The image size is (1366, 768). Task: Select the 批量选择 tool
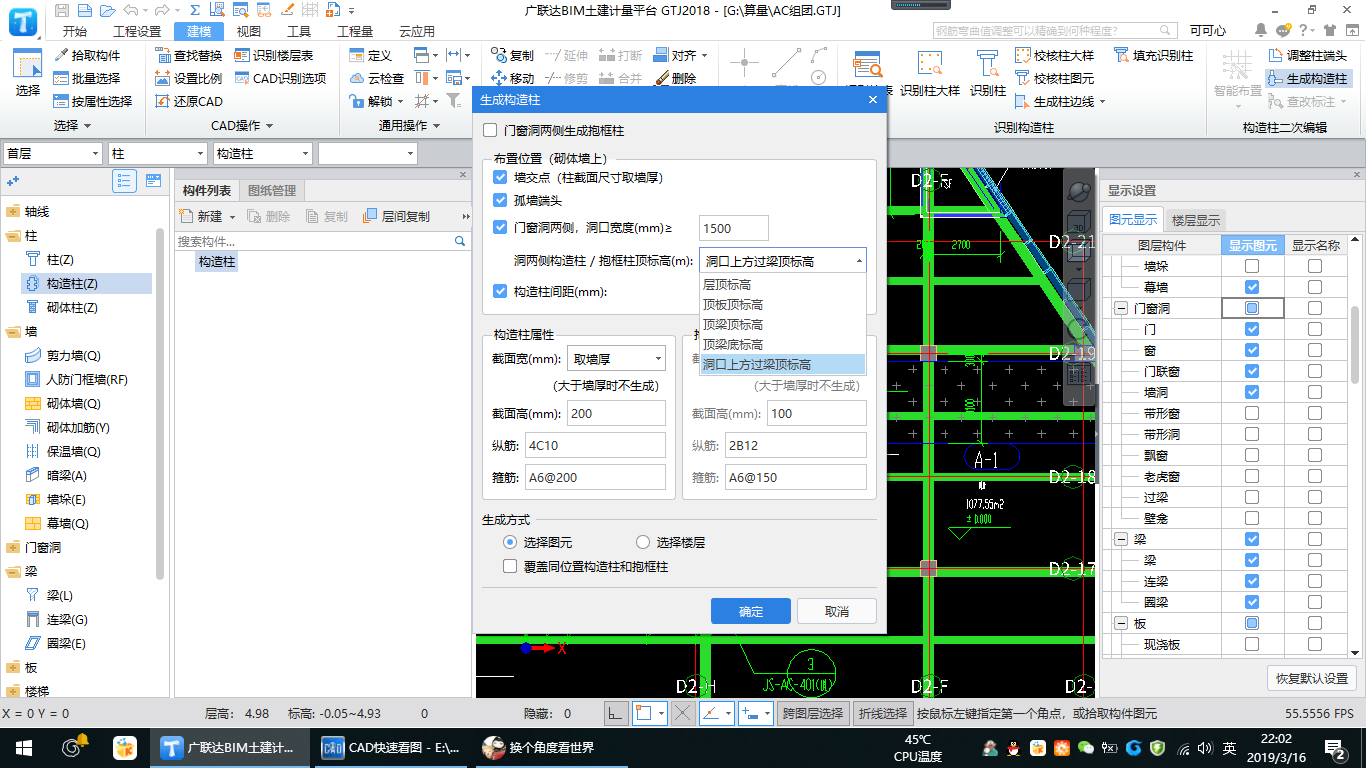click(87, 78)
